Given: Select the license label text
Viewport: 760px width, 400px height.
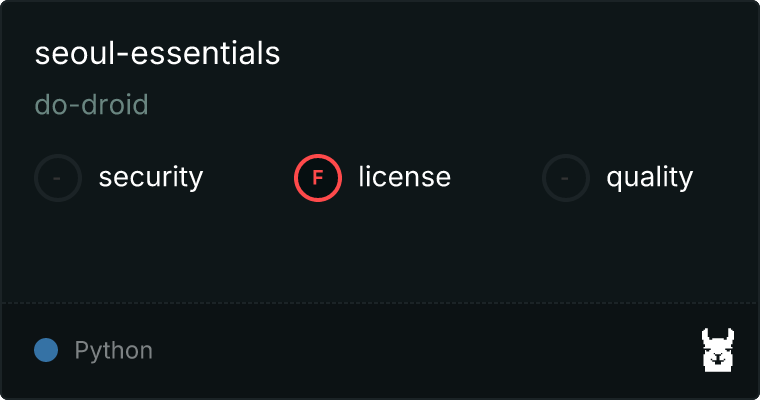Looking at the screenshot, I should 404,178.
